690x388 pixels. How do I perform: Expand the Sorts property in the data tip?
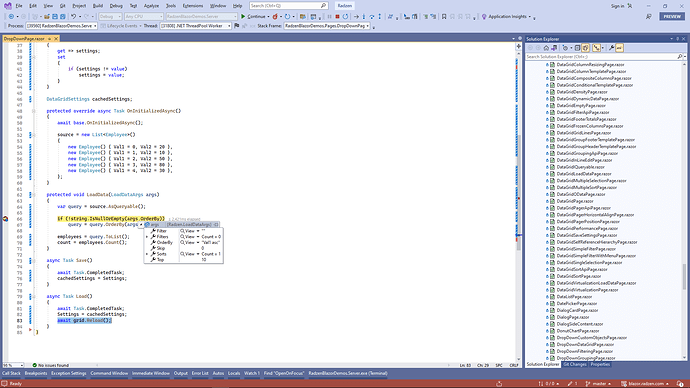147,254
